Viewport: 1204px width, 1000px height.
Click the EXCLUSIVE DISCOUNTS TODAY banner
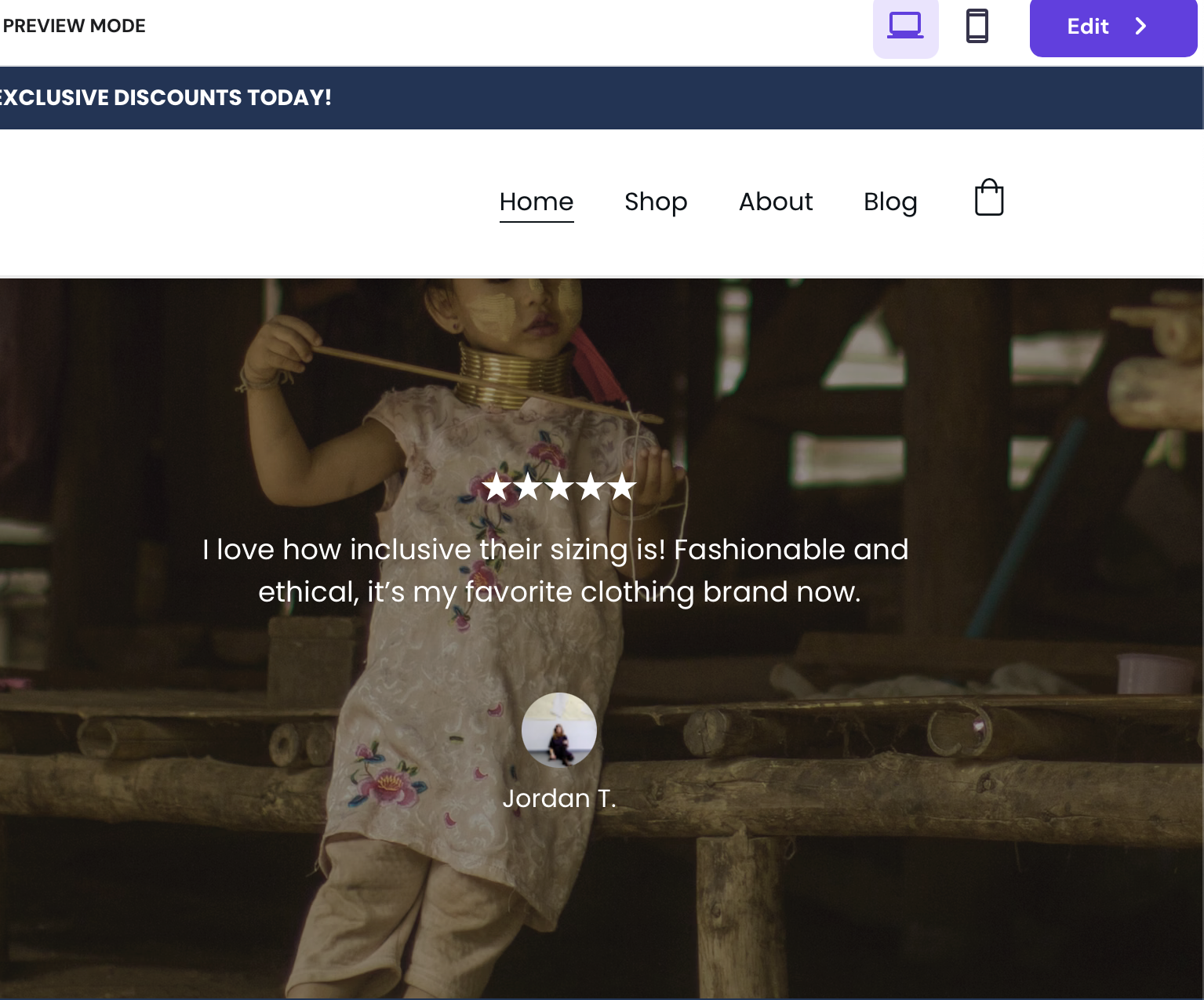tap(166, 97)
